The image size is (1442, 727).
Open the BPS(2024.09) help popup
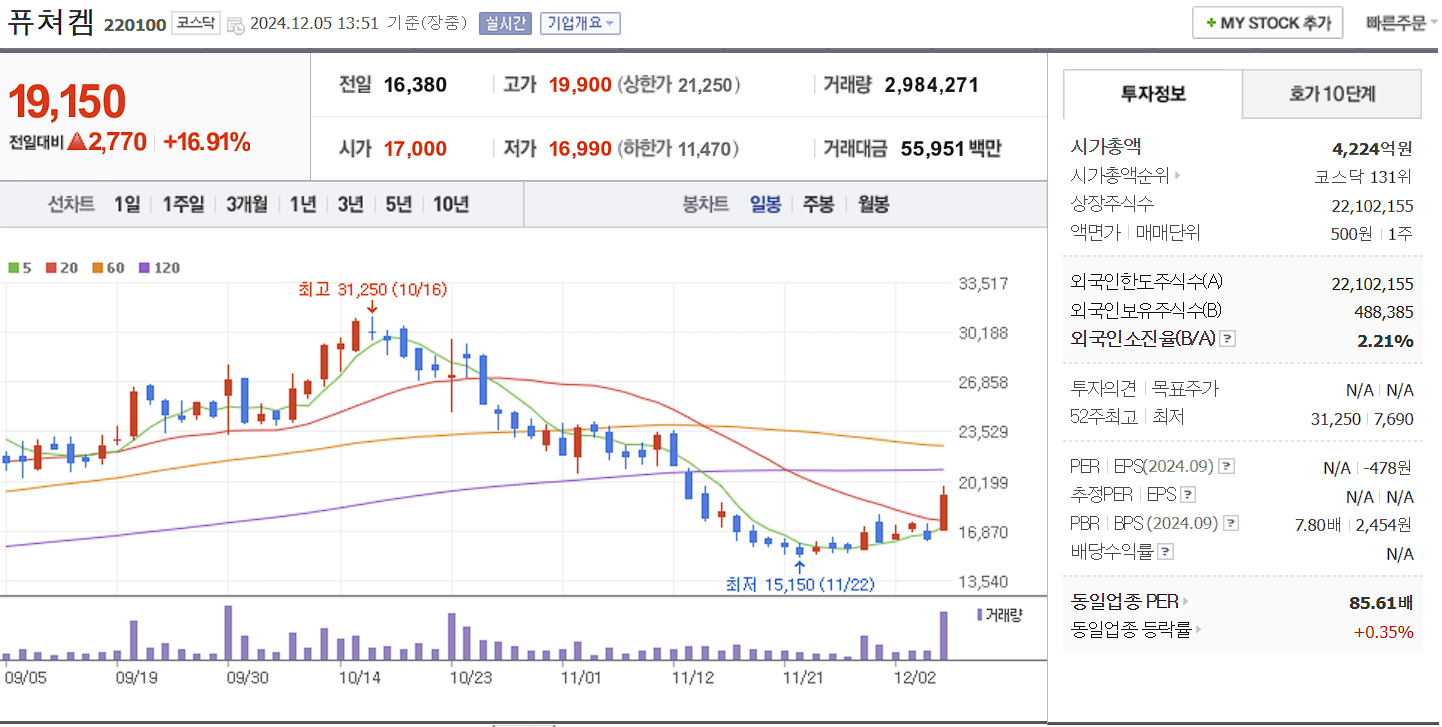coord(1230,522)
